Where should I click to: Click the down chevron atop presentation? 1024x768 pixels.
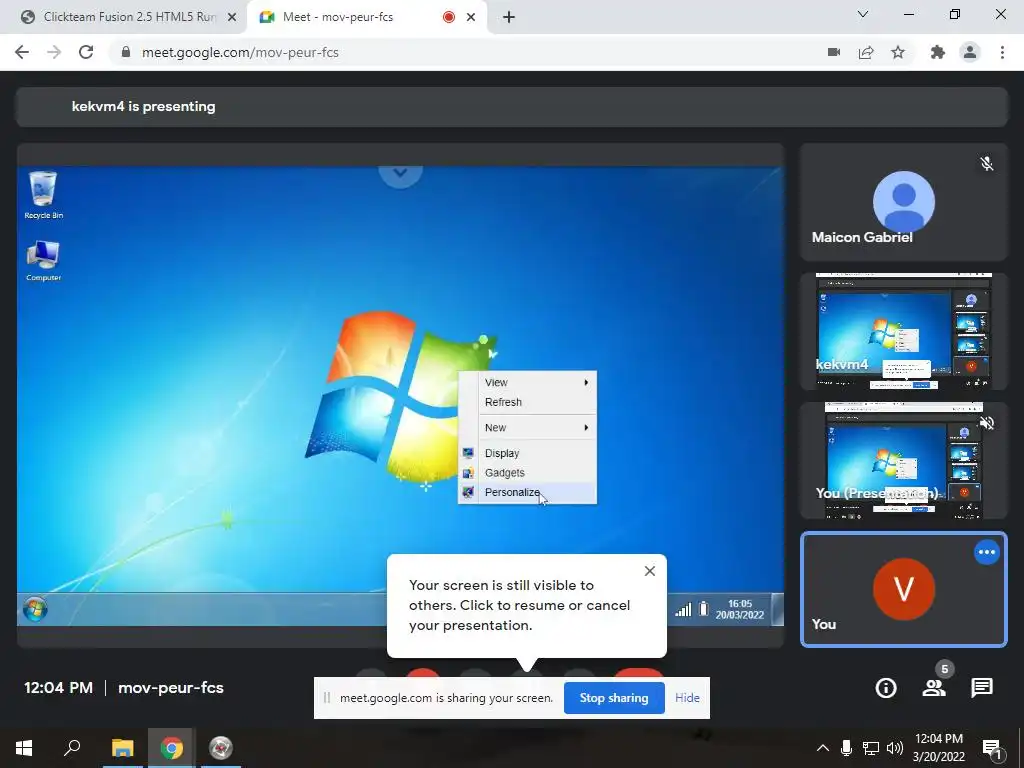coord(400,173)
